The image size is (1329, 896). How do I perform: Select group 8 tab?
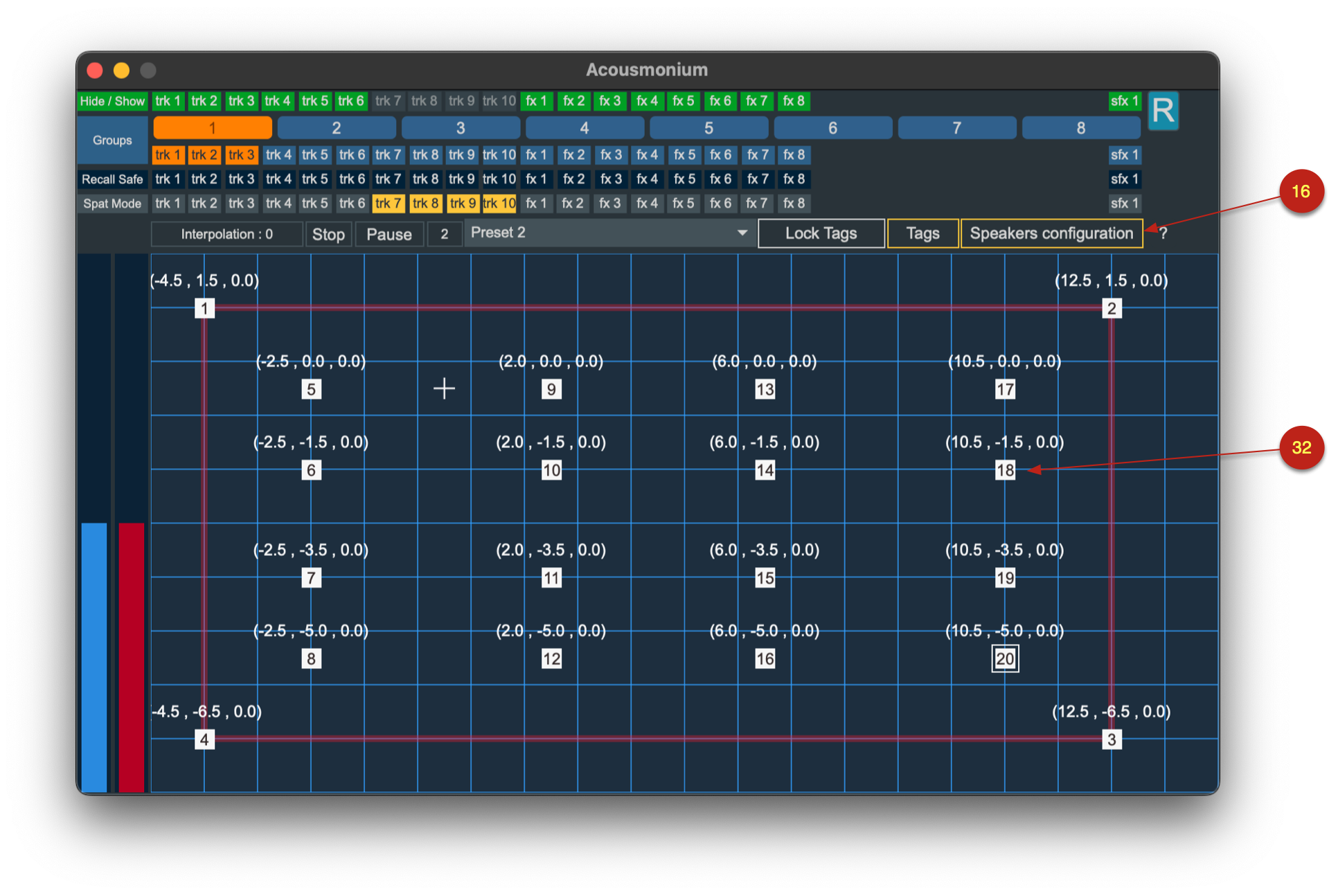click(x=1081, y=128)
